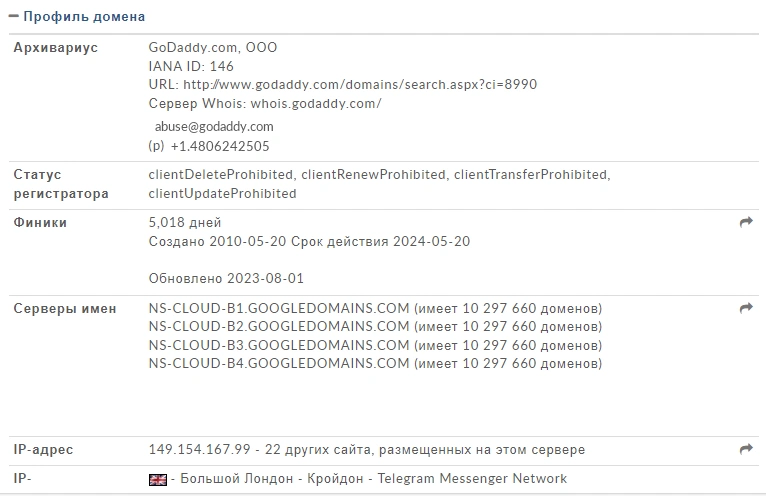Select NS-CLOUD-B4.GOOGLEDOMAINS.COM name server
The width and height of the screenshot is (766, 496).
(279, 364)
